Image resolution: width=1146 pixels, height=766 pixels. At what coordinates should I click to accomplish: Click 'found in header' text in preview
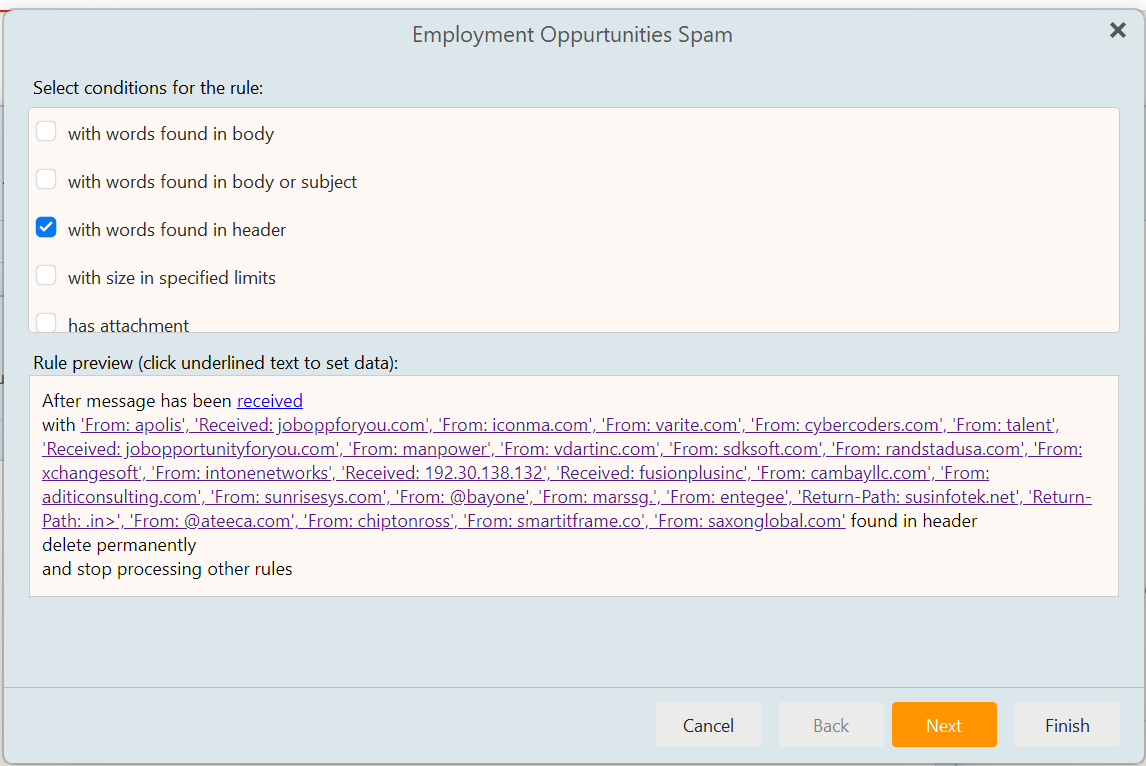[914, 521]
